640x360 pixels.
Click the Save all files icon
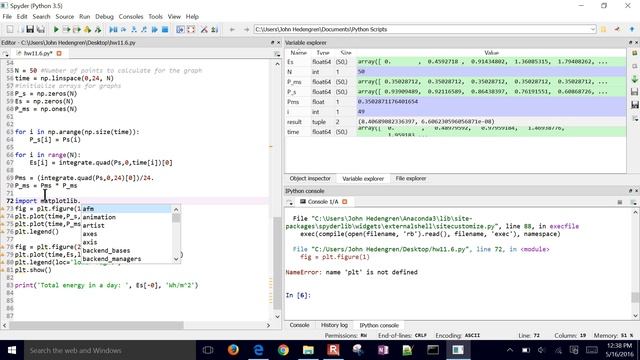(40, 29)
